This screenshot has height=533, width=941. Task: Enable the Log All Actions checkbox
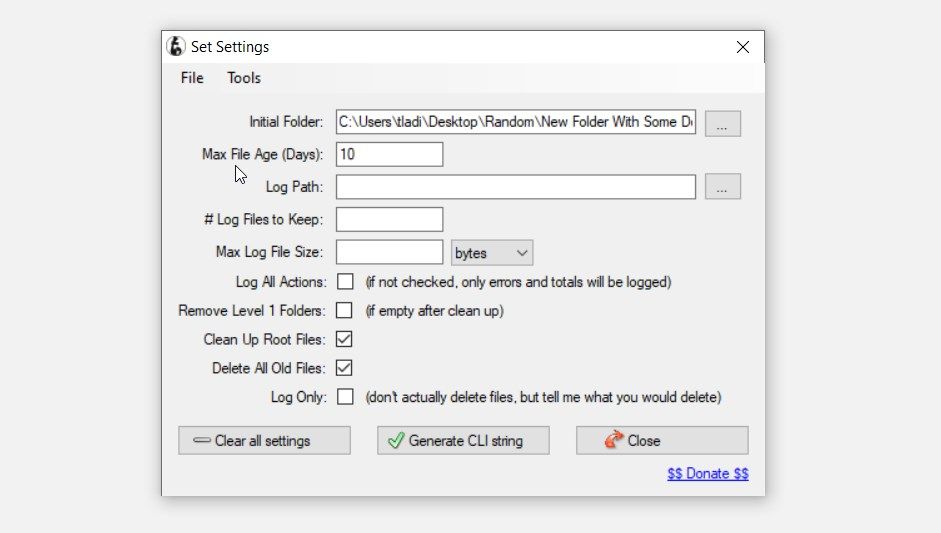[345, 282]
